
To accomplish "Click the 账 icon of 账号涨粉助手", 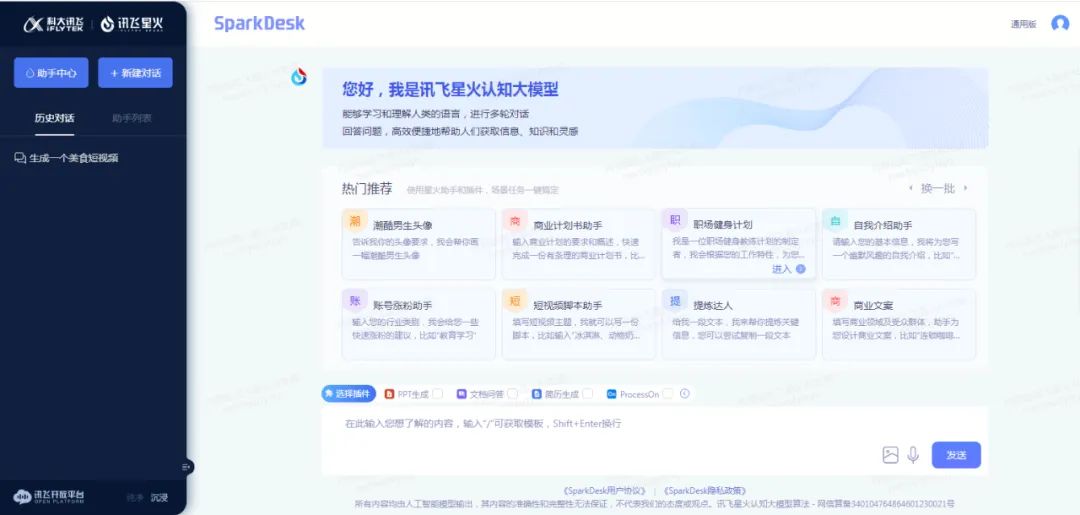I will pyautogui.click(x=354, y=301).
